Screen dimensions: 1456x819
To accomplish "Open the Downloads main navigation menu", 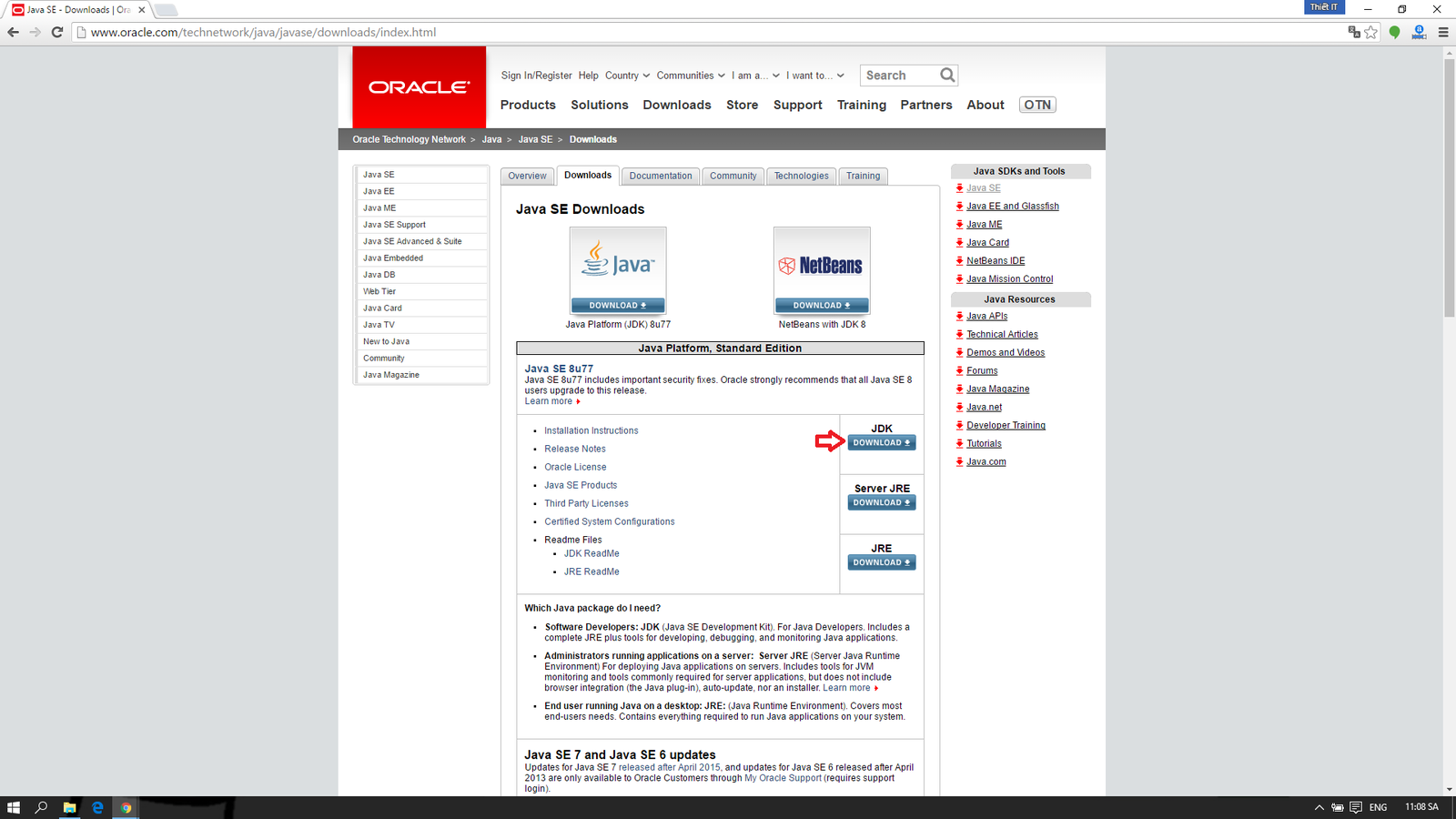I will pyautogui.click(x=677, y=105).
